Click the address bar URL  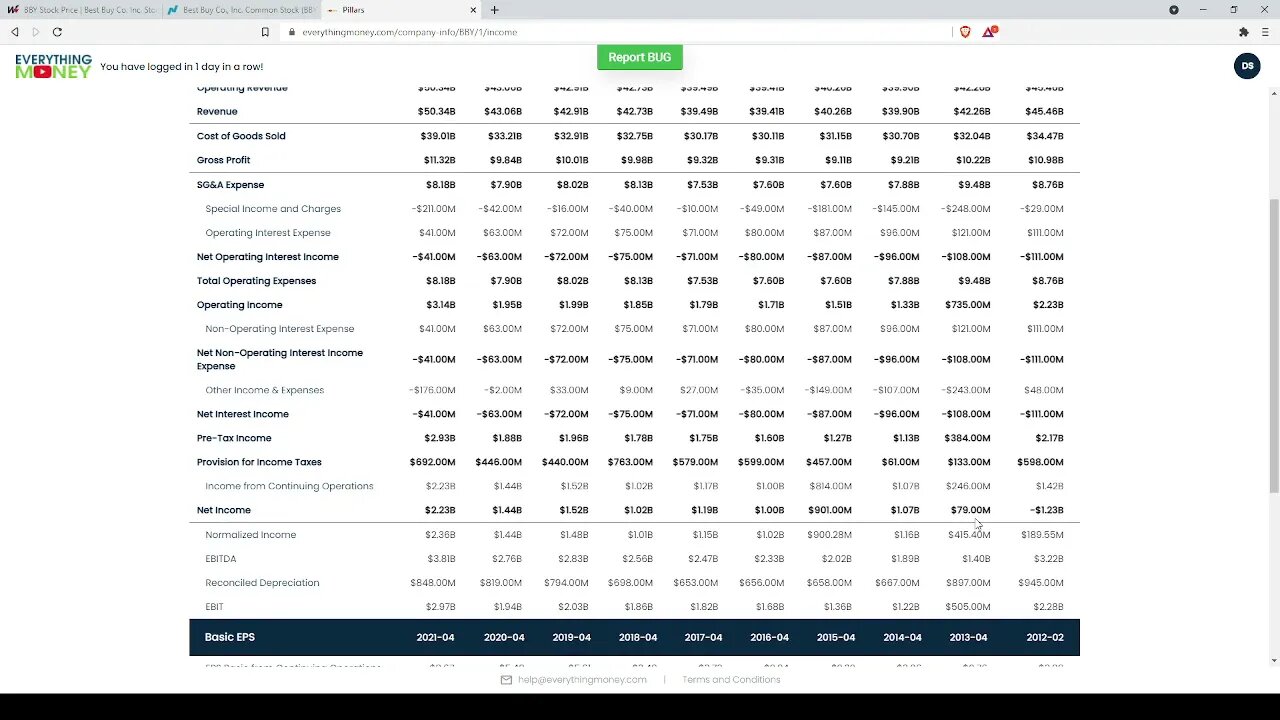click(409, 32)
